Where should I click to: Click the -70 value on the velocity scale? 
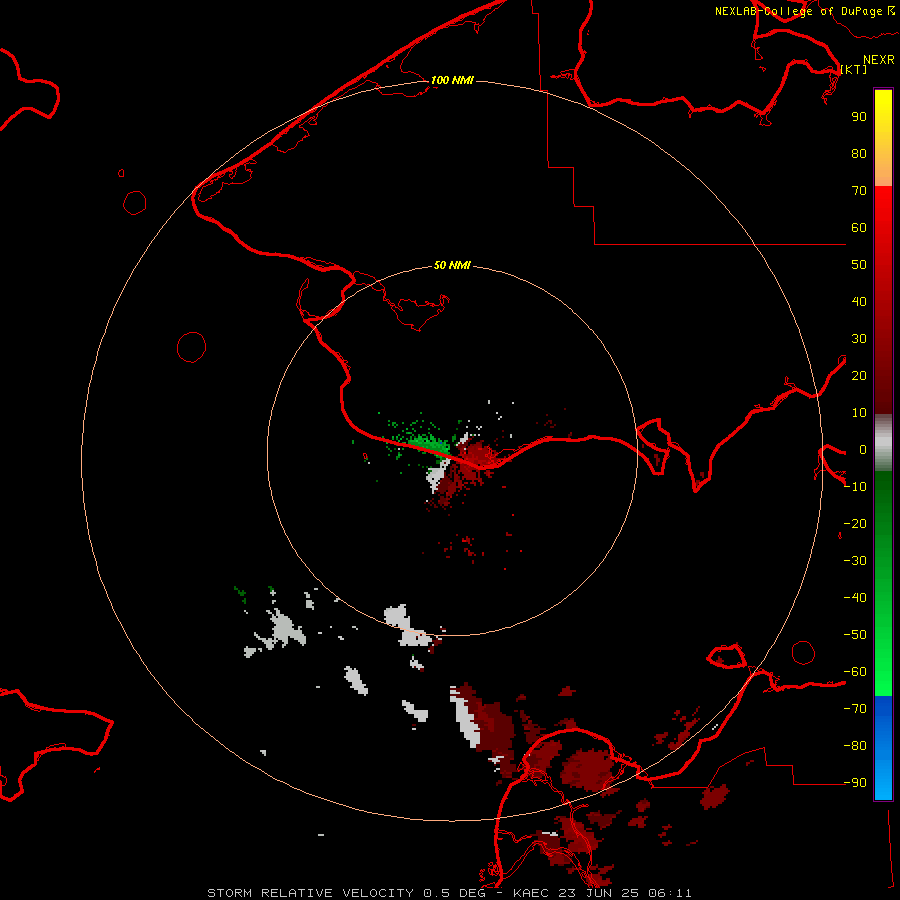click(855, 709)
